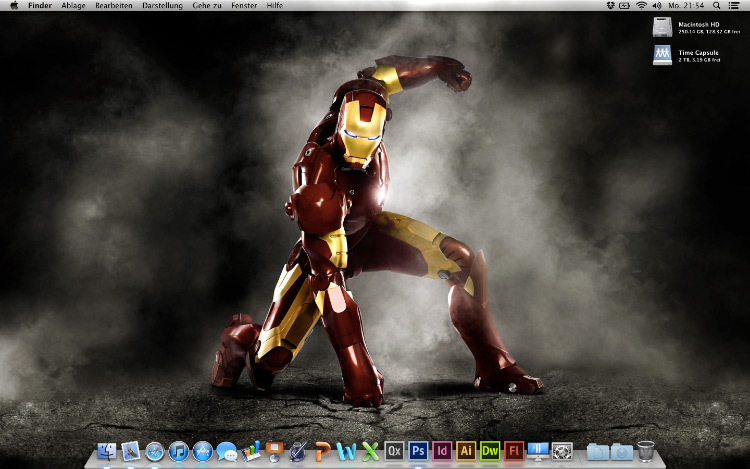The width and height of the screenshot is (750, 469).
Task: Open the Apple menu
Action: 14,5
